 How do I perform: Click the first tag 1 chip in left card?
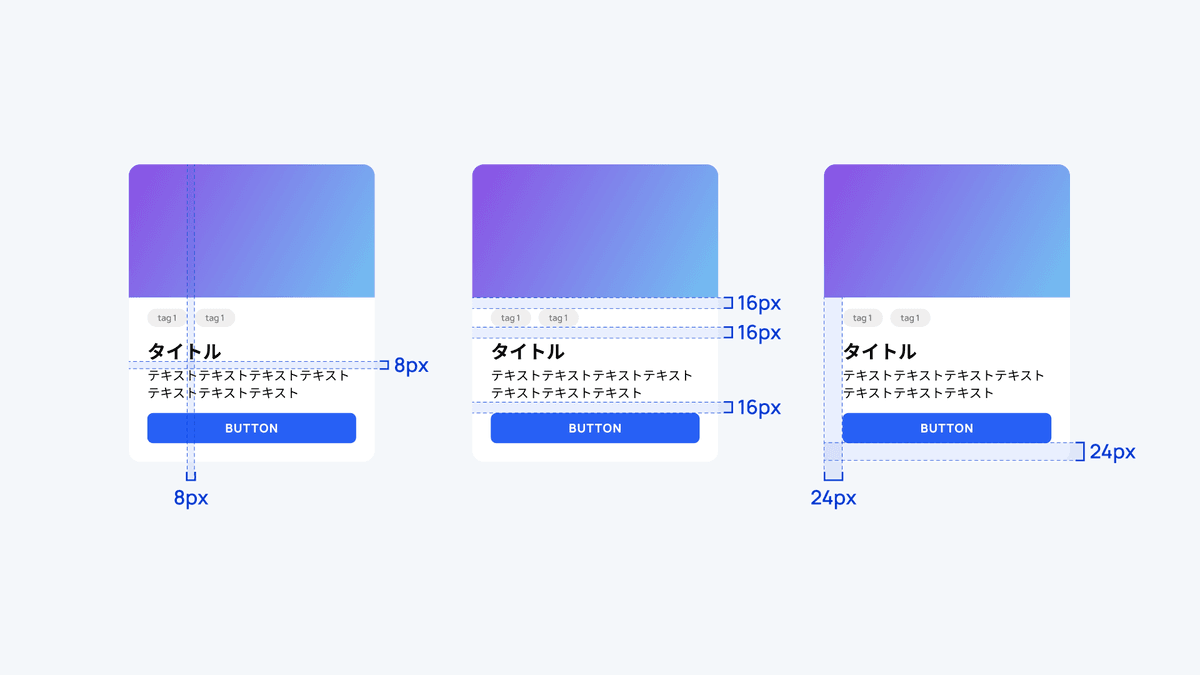(166, 318)
